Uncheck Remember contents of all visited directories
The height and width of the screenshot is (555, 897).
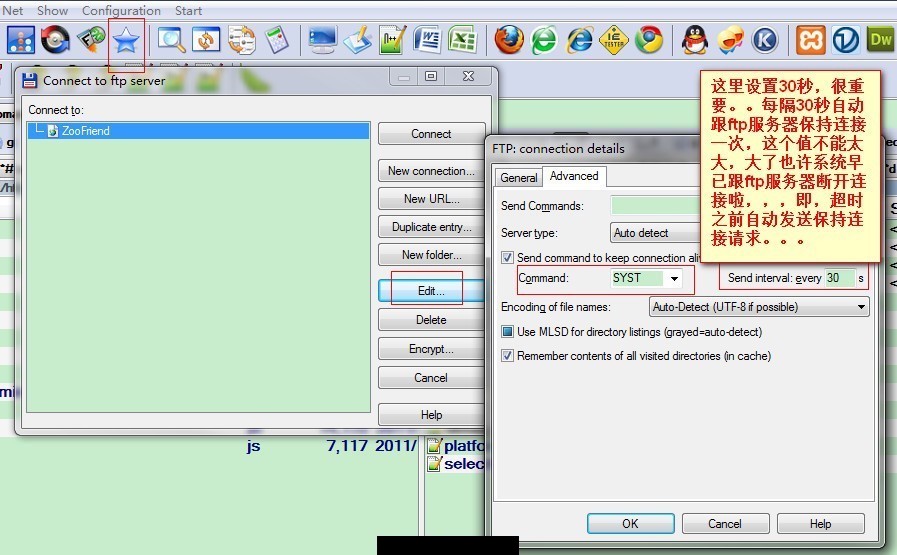(x=507, y=355)
